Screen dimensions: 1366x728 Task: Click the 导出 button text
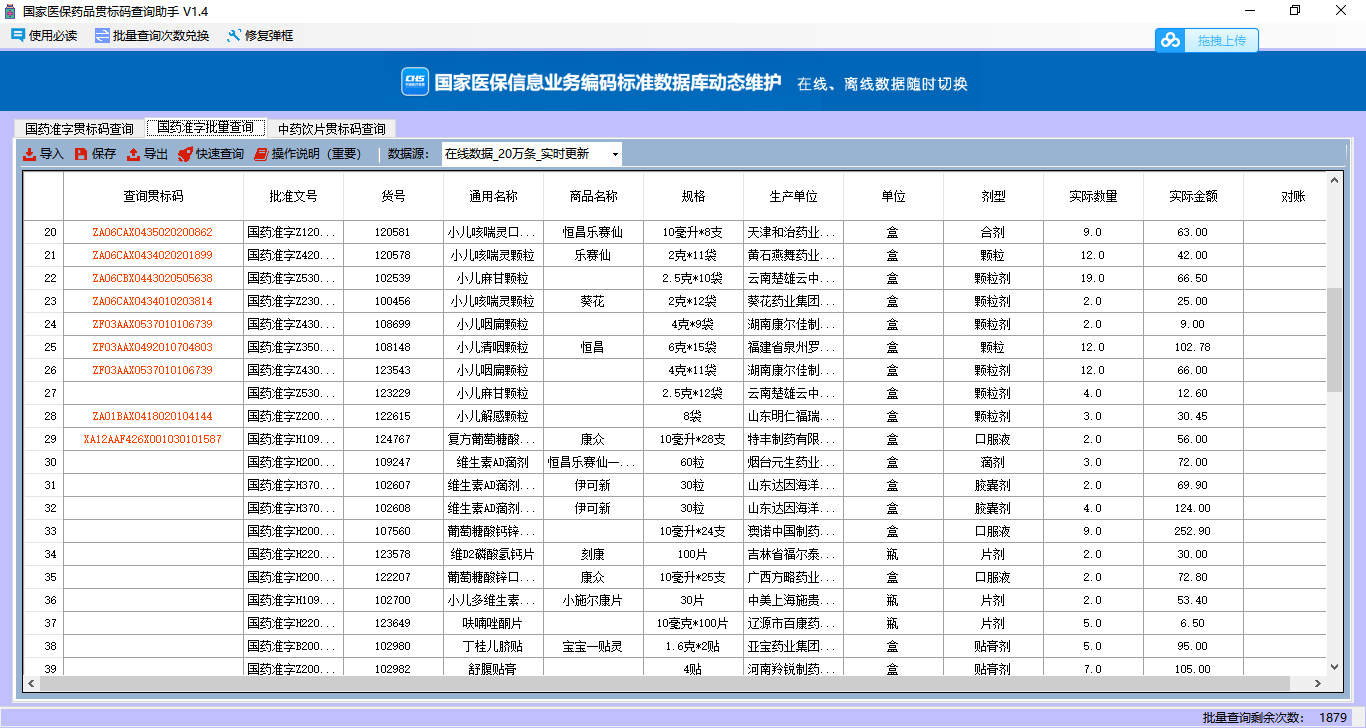click(x=156, y=154)
